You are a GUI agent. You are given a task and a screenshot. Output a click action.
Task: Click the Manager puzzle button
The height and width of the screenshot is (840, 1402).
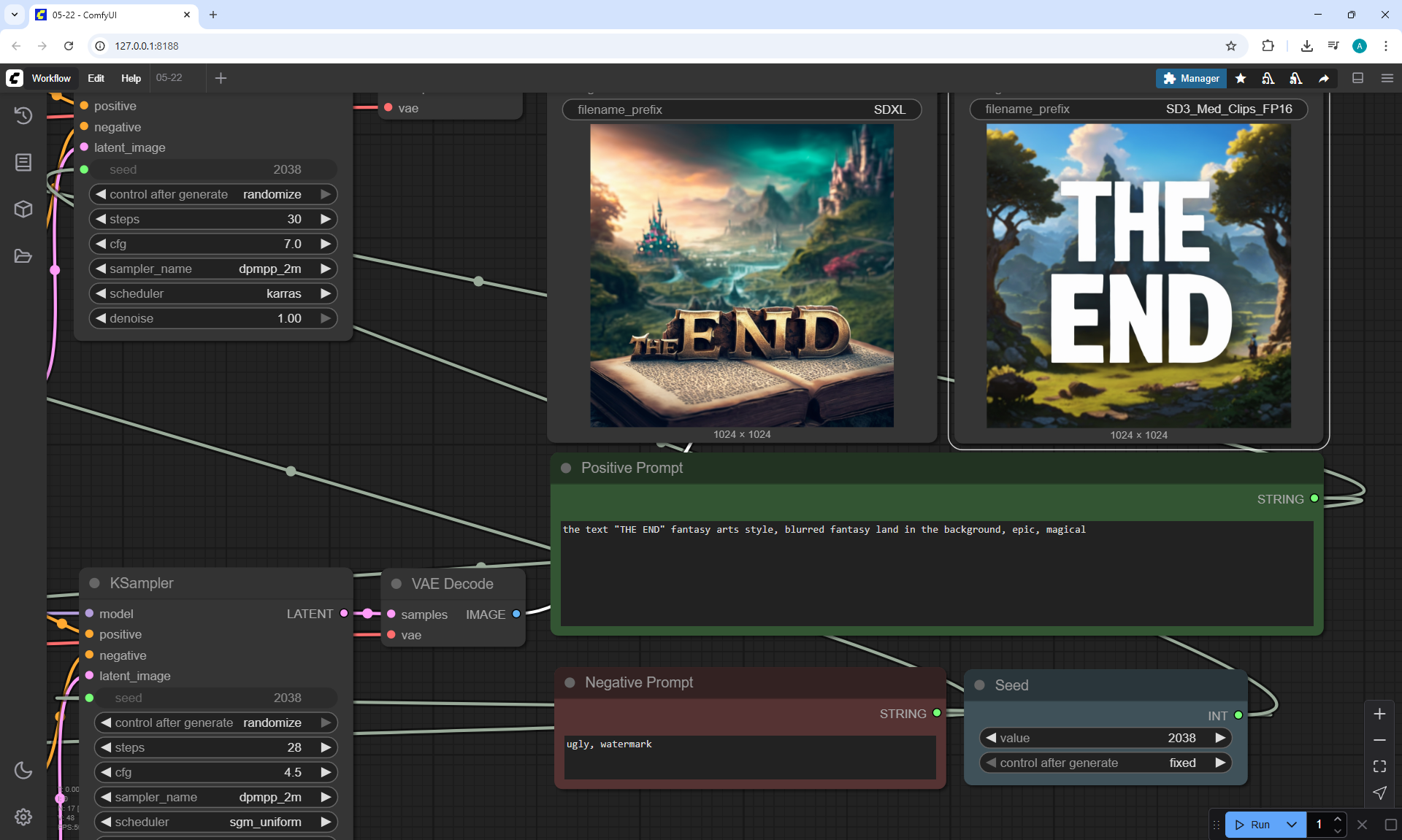click(1191, 78)
